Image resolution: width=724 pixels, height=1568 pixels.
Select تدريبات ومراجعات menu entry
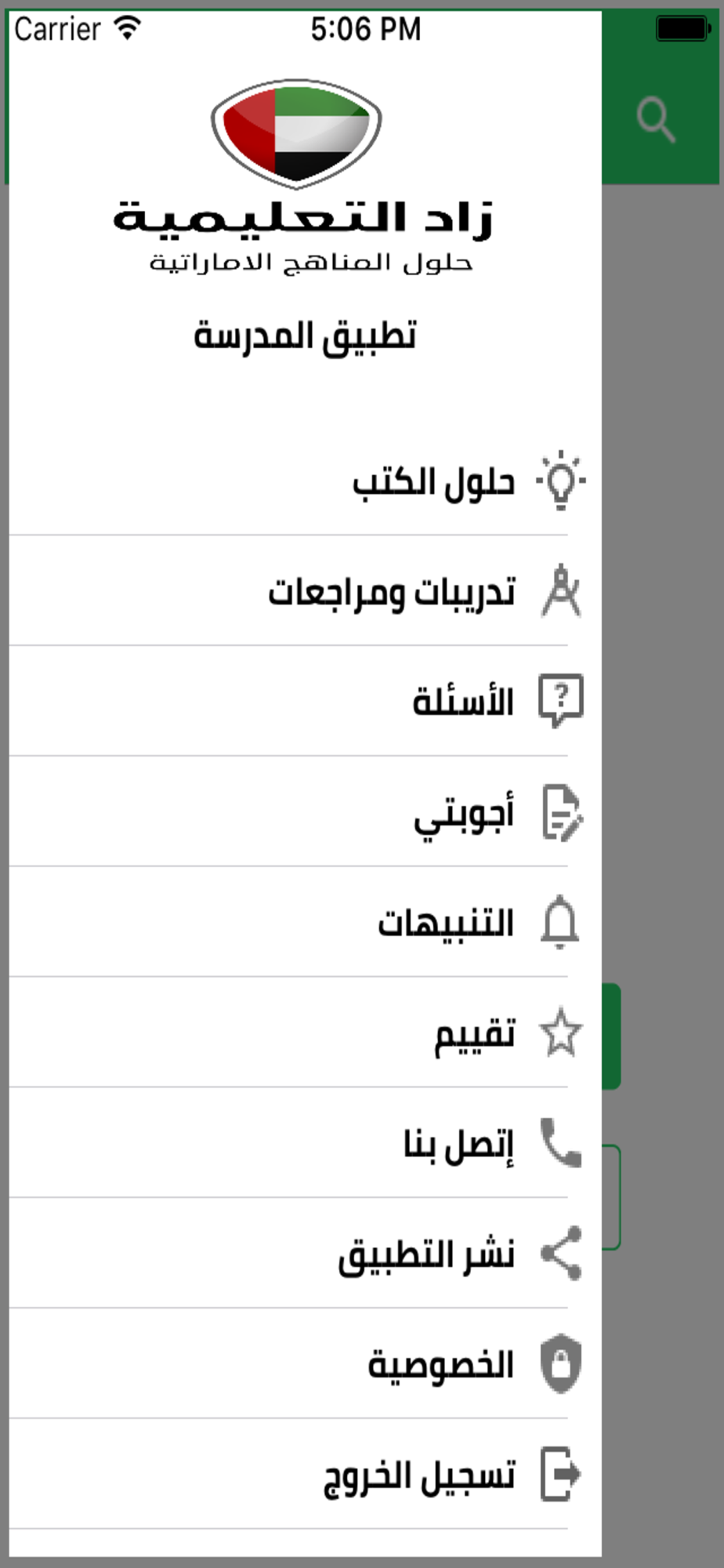[289, 591]
